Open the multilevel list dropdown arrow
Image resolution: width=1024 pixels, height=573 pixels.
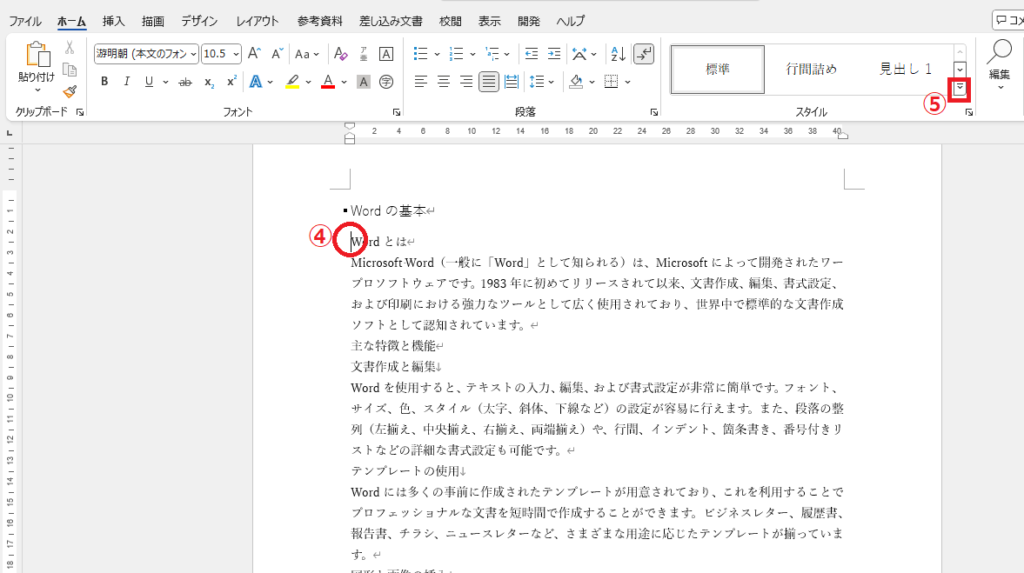(507, 54)
